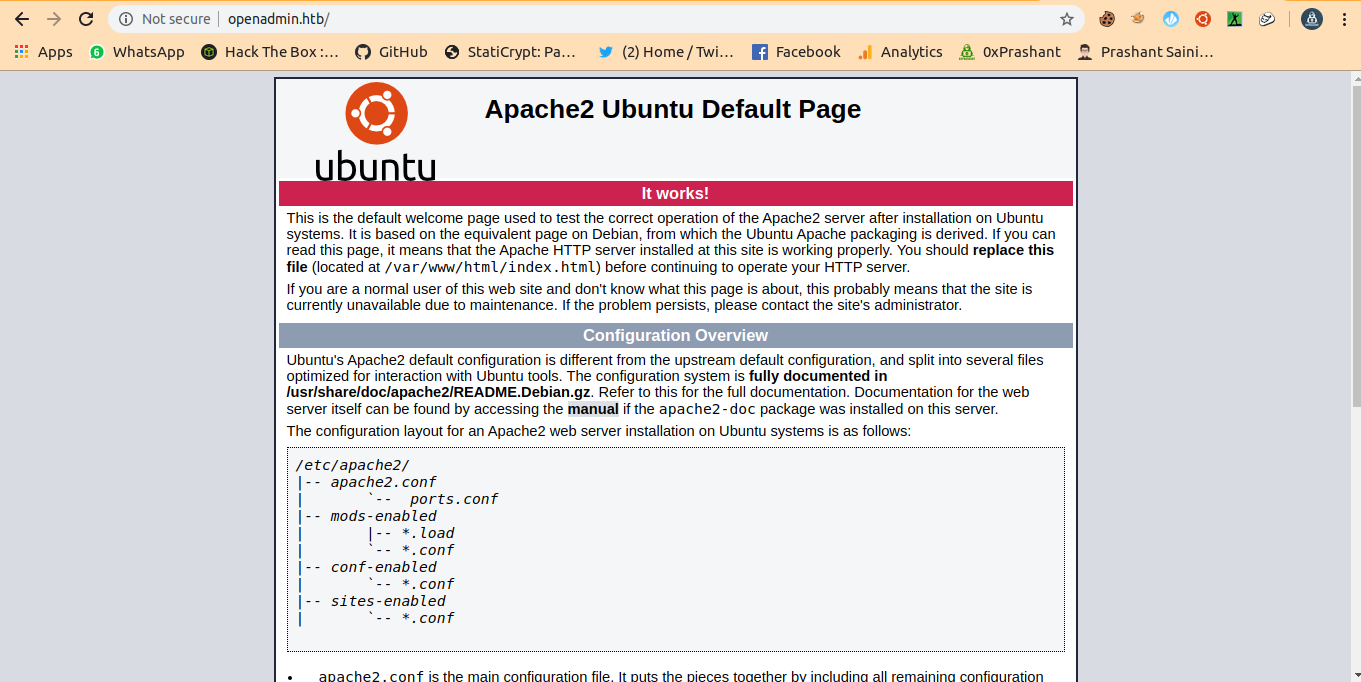Follow the manual link in Configuration Overview
Viewport: 1361px width, 682px height.
point(593,409)
